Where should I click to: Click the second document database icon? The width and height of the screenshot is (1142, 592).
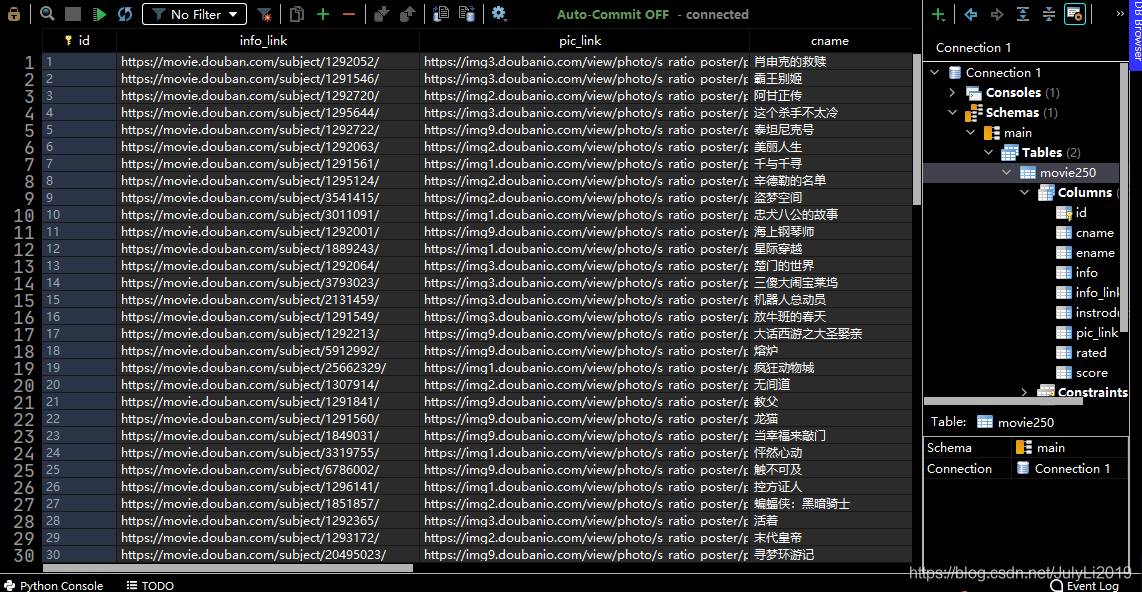click(x=467, y=14)
